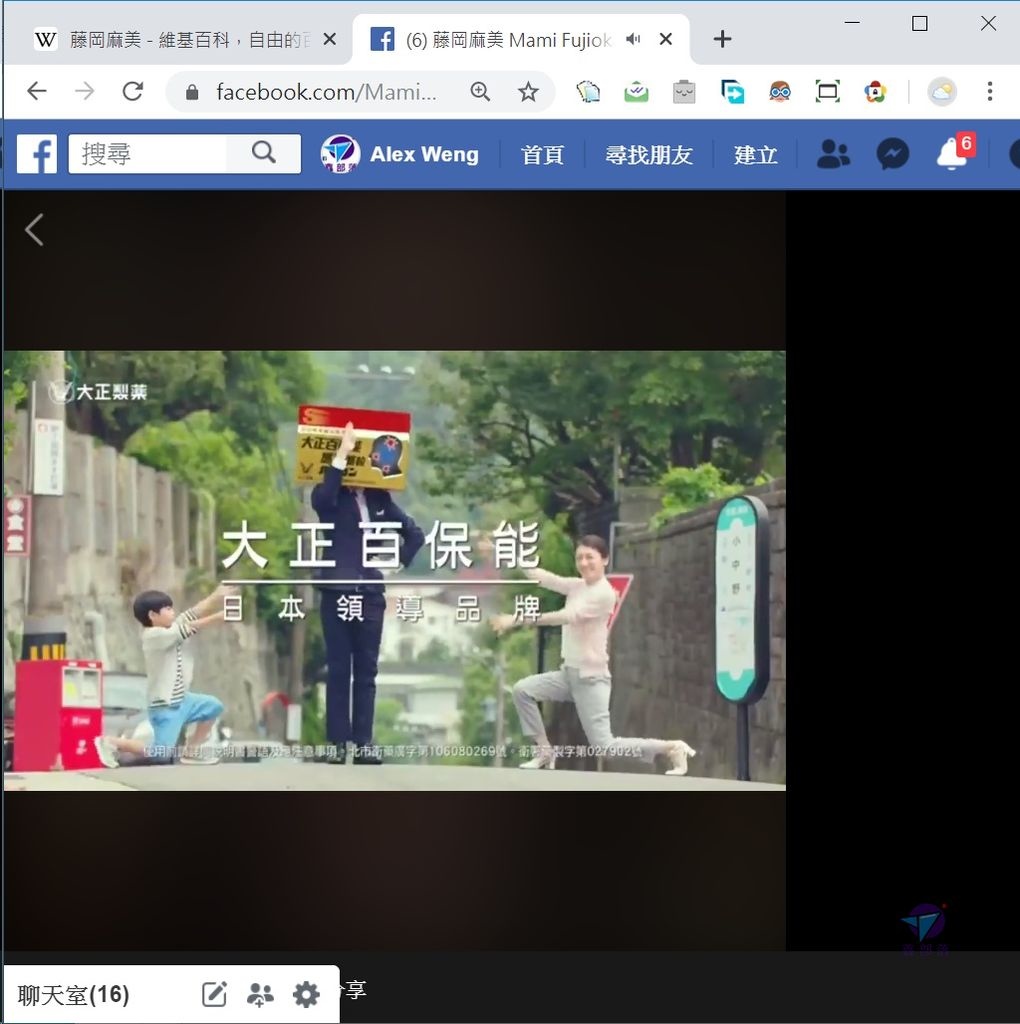The height and width of the screenshot is (1024, 1020).
Task: Maximize the browser window
Action: (x=919, y=24)
